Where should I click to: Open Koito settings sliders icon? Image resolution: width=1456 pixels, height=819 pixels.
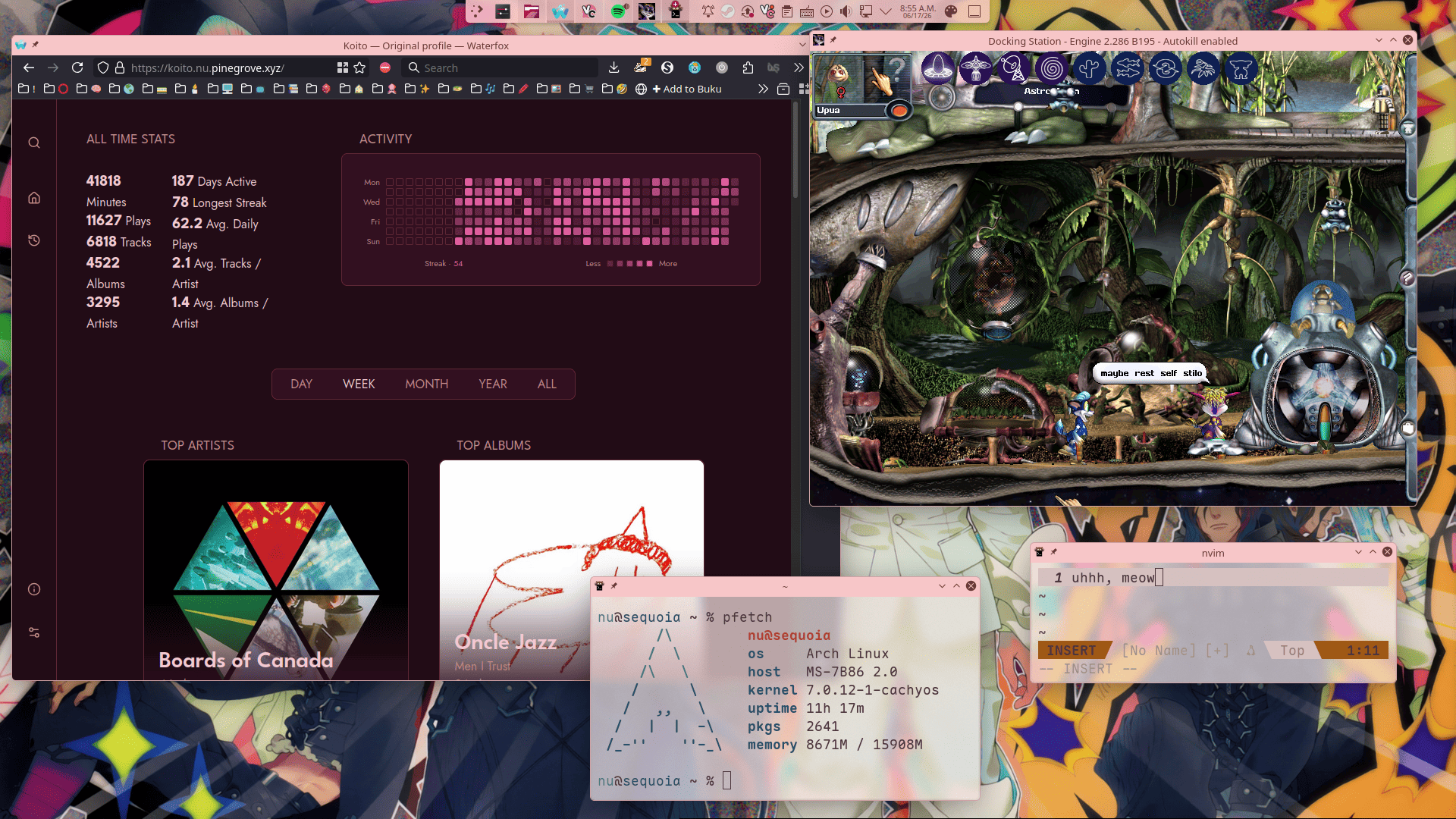pyautogui.click(x=34, y=632)
